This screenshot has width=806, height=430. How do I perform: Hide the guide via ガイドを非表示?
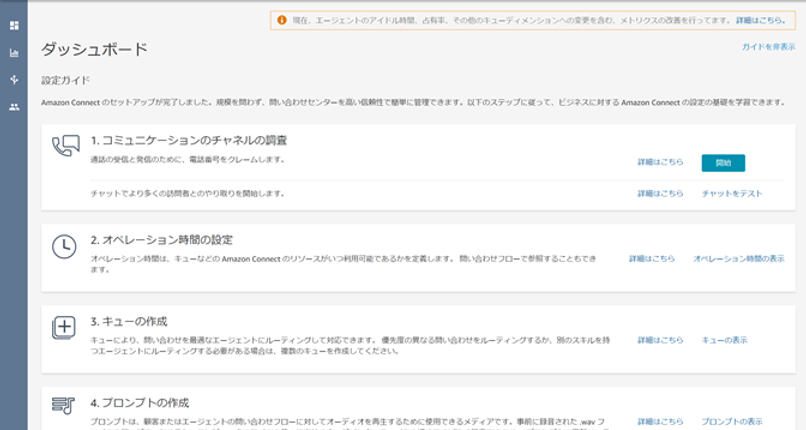click(768, 47)
